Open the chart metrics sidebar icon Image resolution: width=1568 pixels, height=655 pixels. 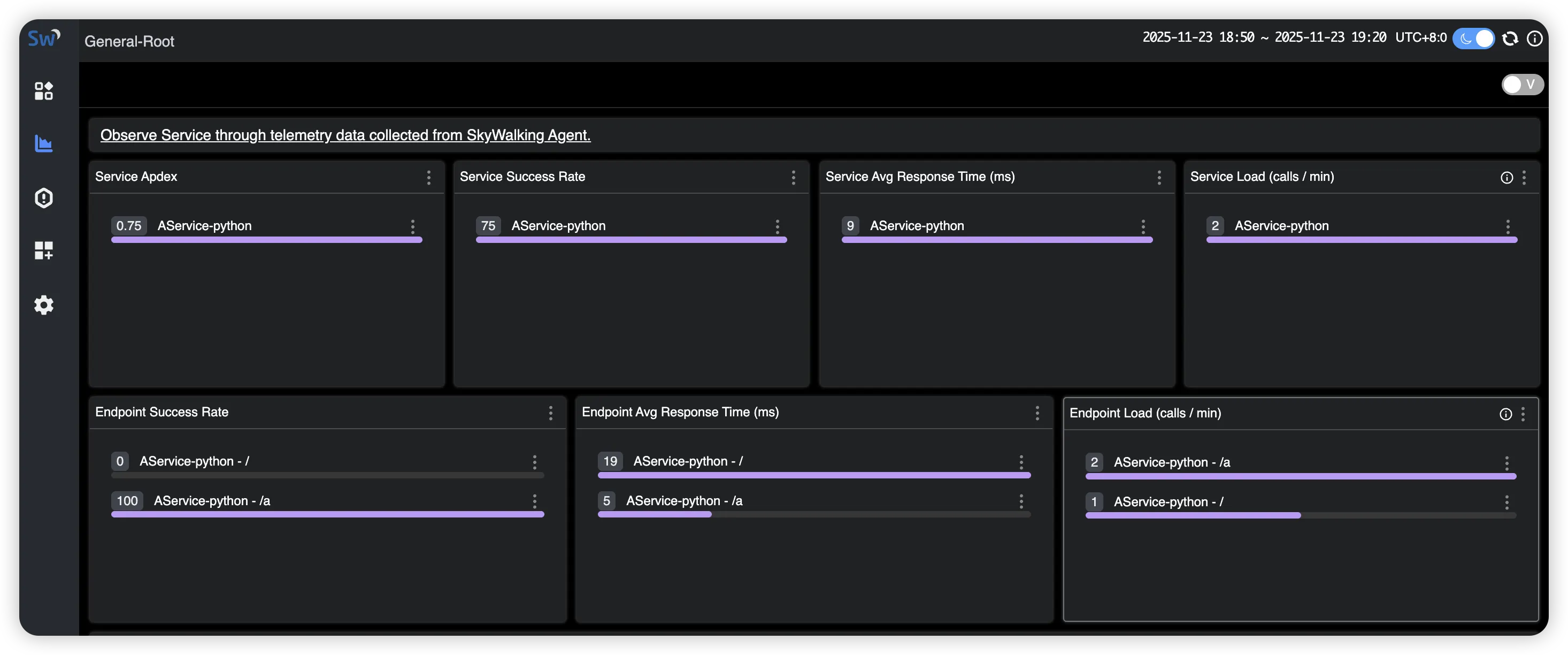44,144
